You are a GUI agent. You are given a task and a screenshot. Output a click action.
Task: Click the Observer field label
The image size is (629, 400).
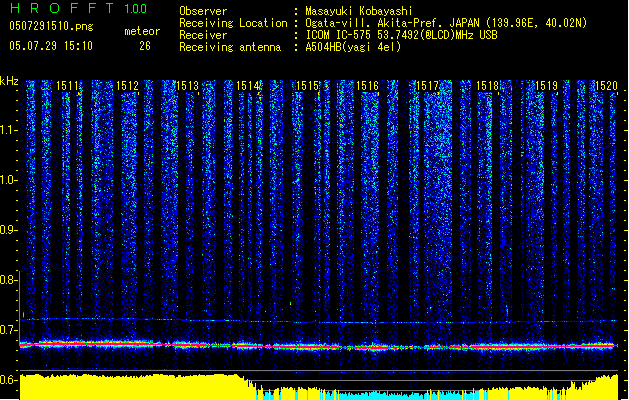pos(203,11)
